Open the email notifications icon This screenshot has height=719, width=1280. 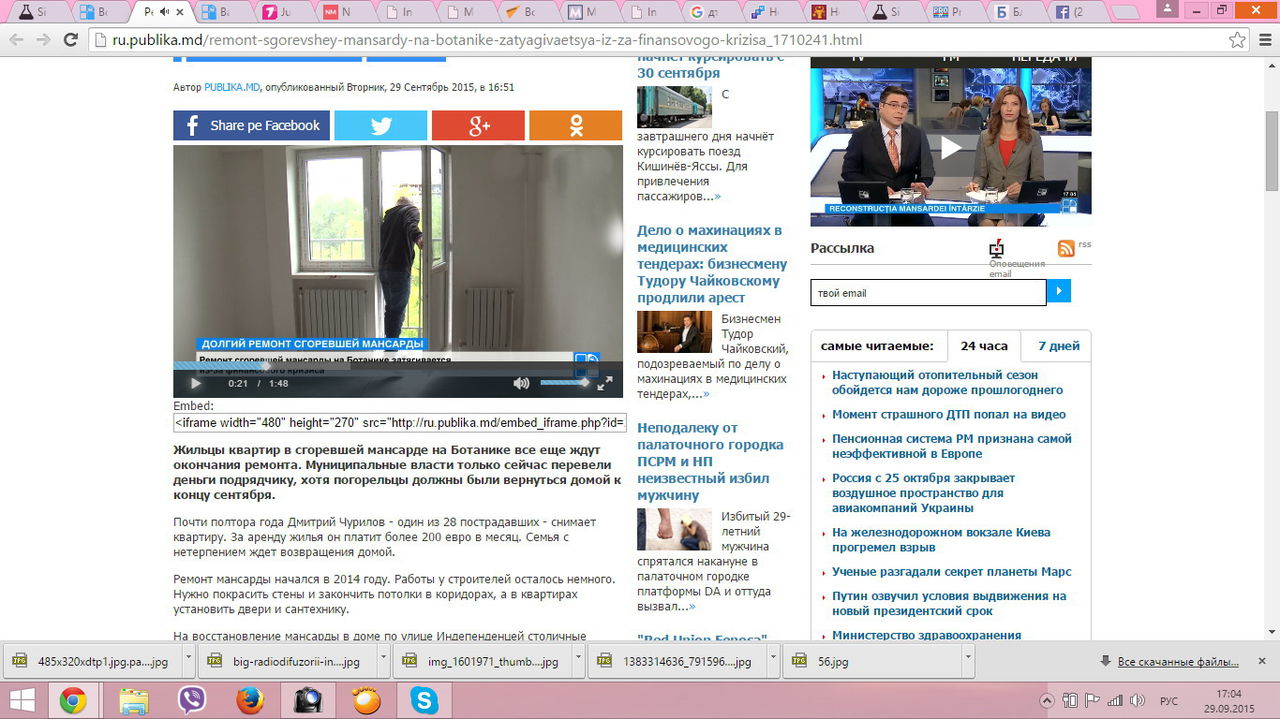(x=996, y=248)
